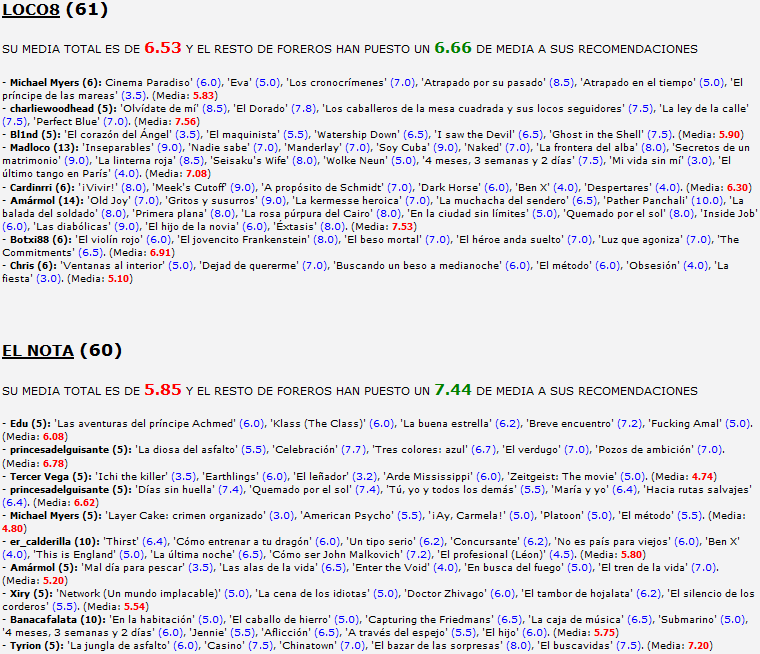Click the film title 'Los cronocrímenes'
This screenshot has width=760, height=654.
(x=337, y=83)
